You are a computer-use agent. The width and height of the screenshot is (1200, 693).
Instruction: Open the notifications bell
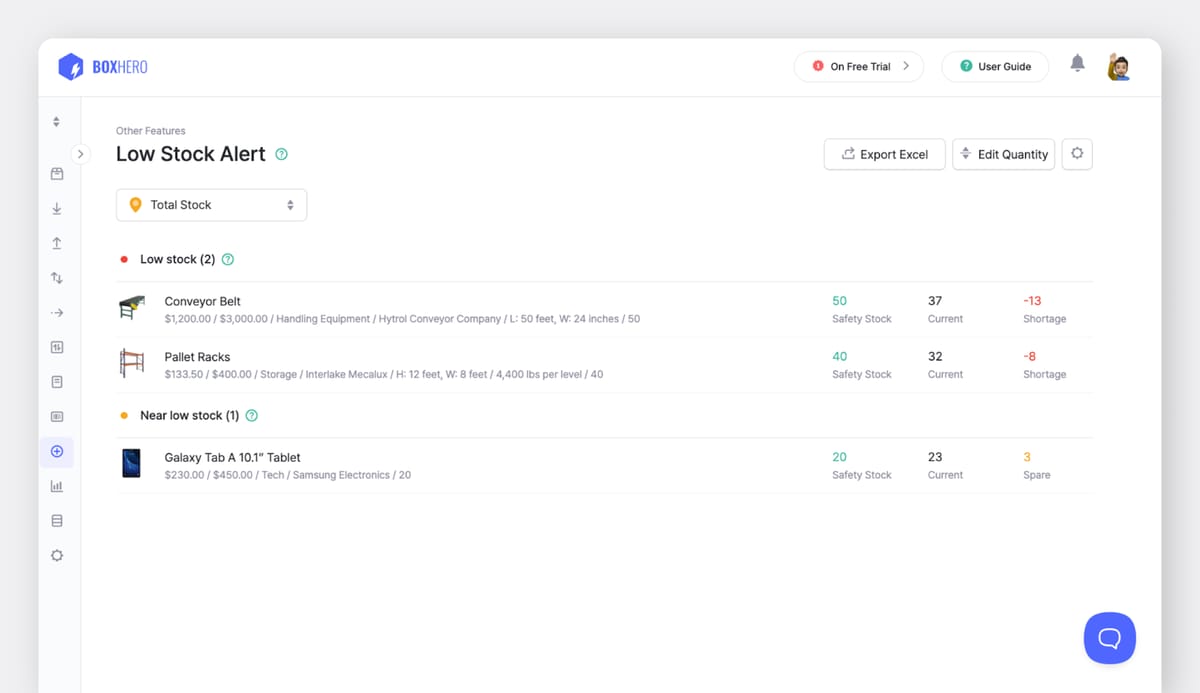pyautogui.click(x=1077, y=63)
